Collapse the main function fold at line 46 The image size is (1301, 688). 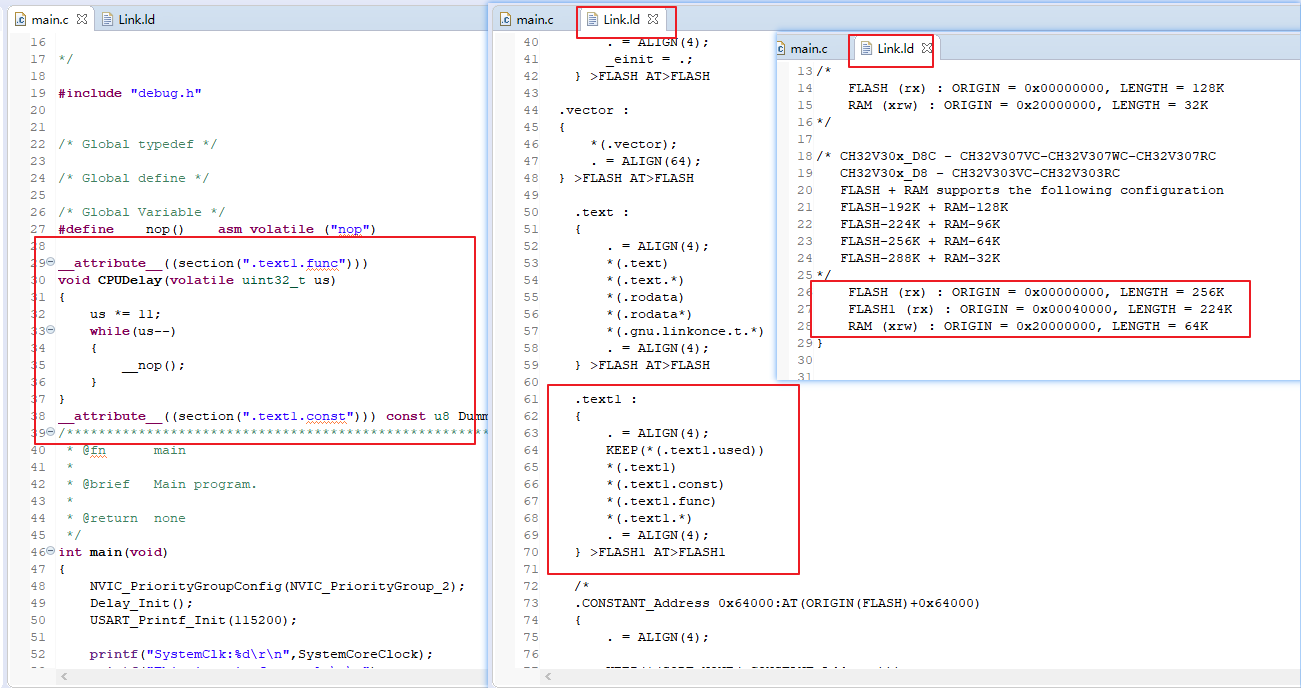click(51, 552)
